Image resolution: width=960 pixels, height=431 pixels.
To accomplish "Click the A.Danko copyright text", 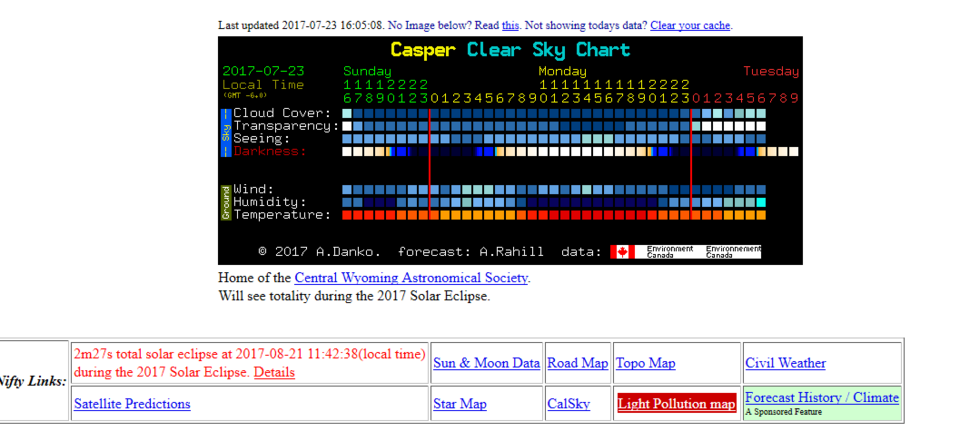I will [x=320, y=252].
